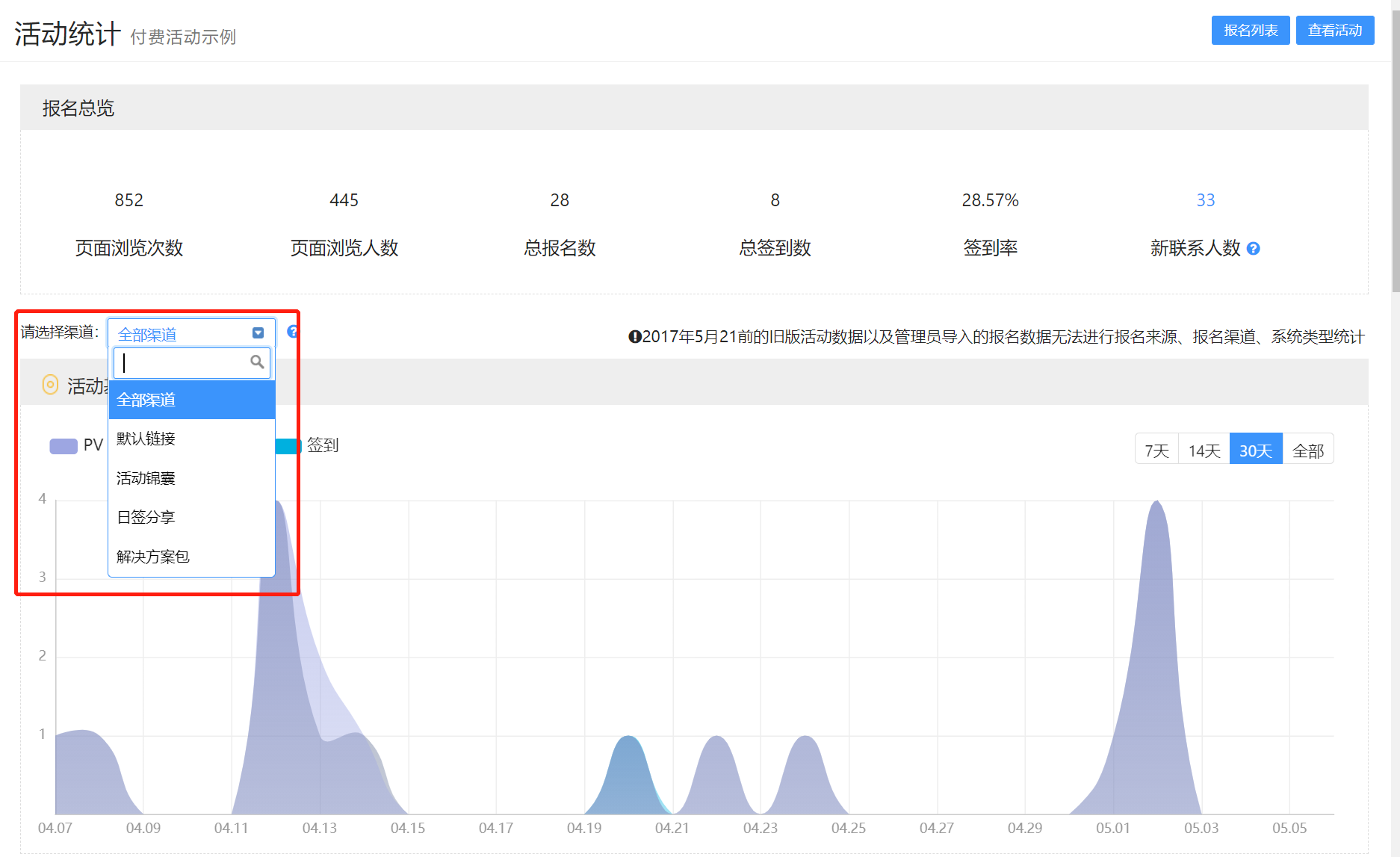Toggle PV series in chart legend

point(75,446)
